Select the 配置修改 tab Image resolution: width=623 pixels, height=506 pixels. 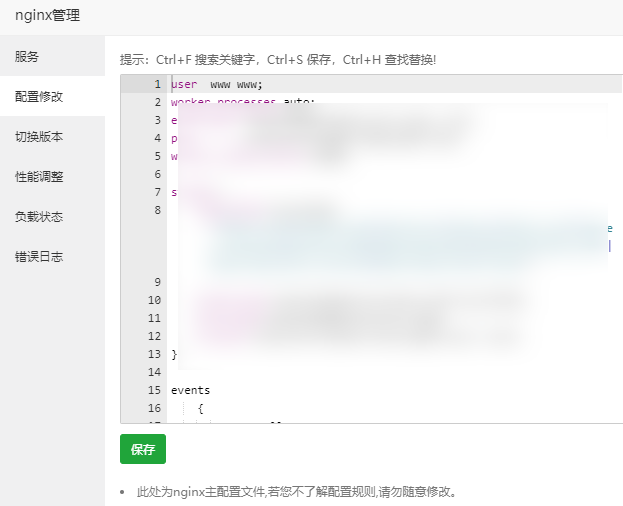pos(52,96)
